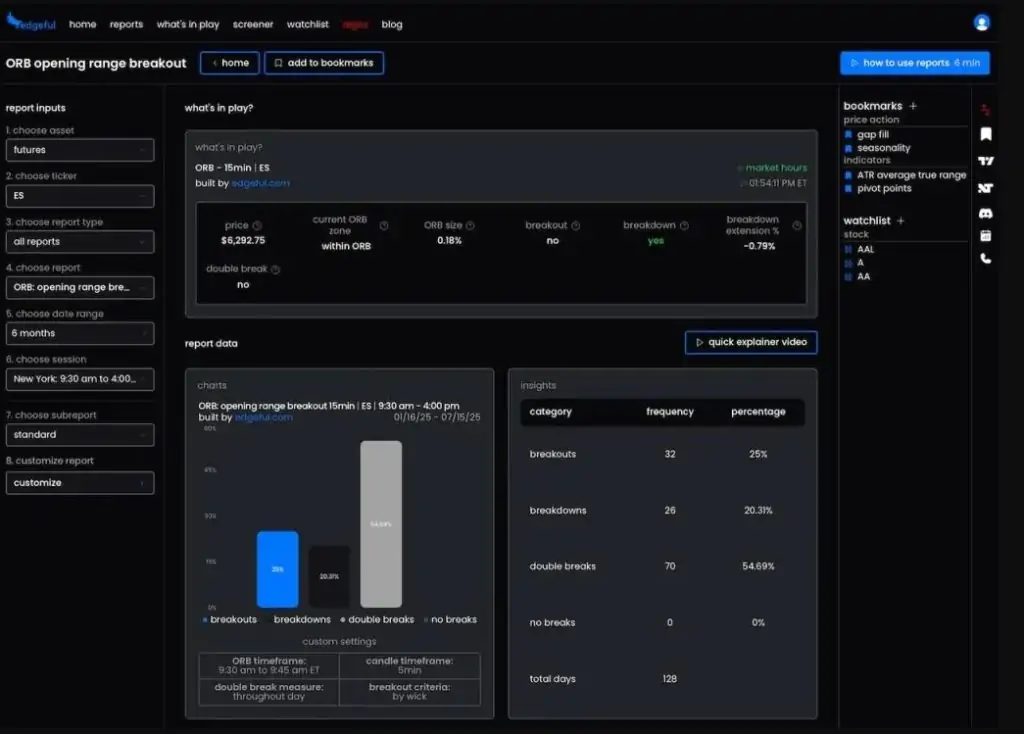This screenshot has height=734, width=1024.
Task: Go to what's in play menu
Action: coord(188,24)
